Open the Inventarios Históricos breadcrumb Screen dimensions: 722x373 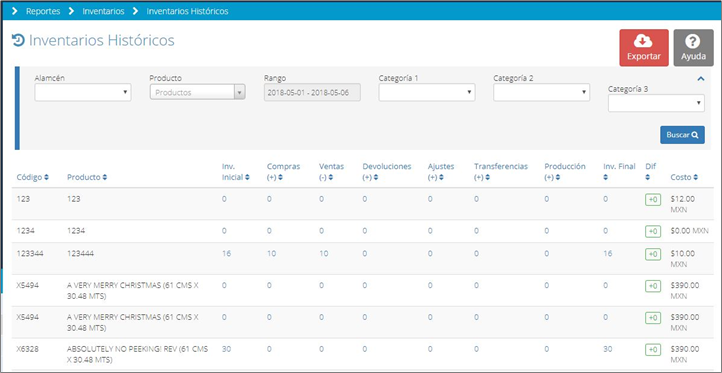coord(187,11)
